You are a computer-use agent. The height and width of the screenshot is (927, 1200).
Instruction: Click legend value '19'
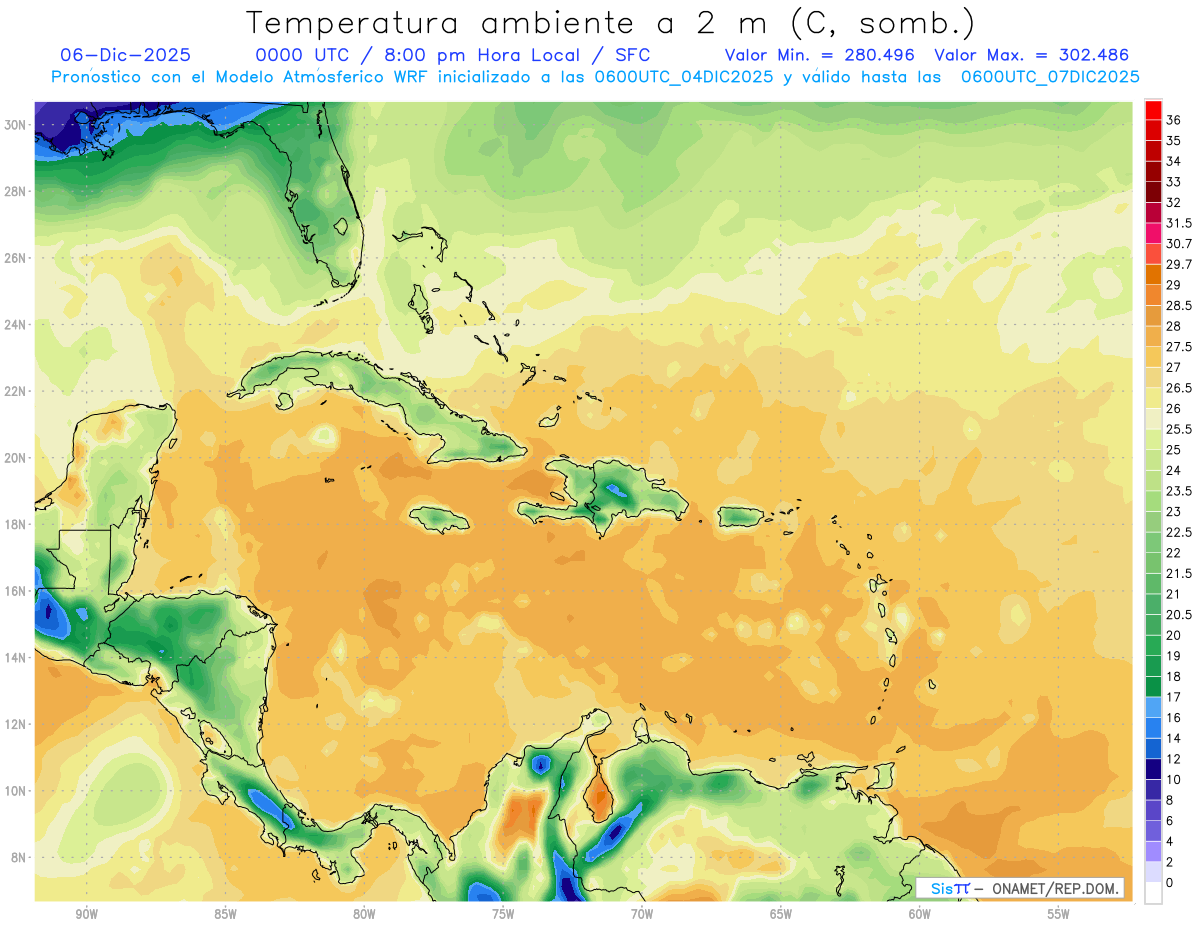click(1174, 656)
